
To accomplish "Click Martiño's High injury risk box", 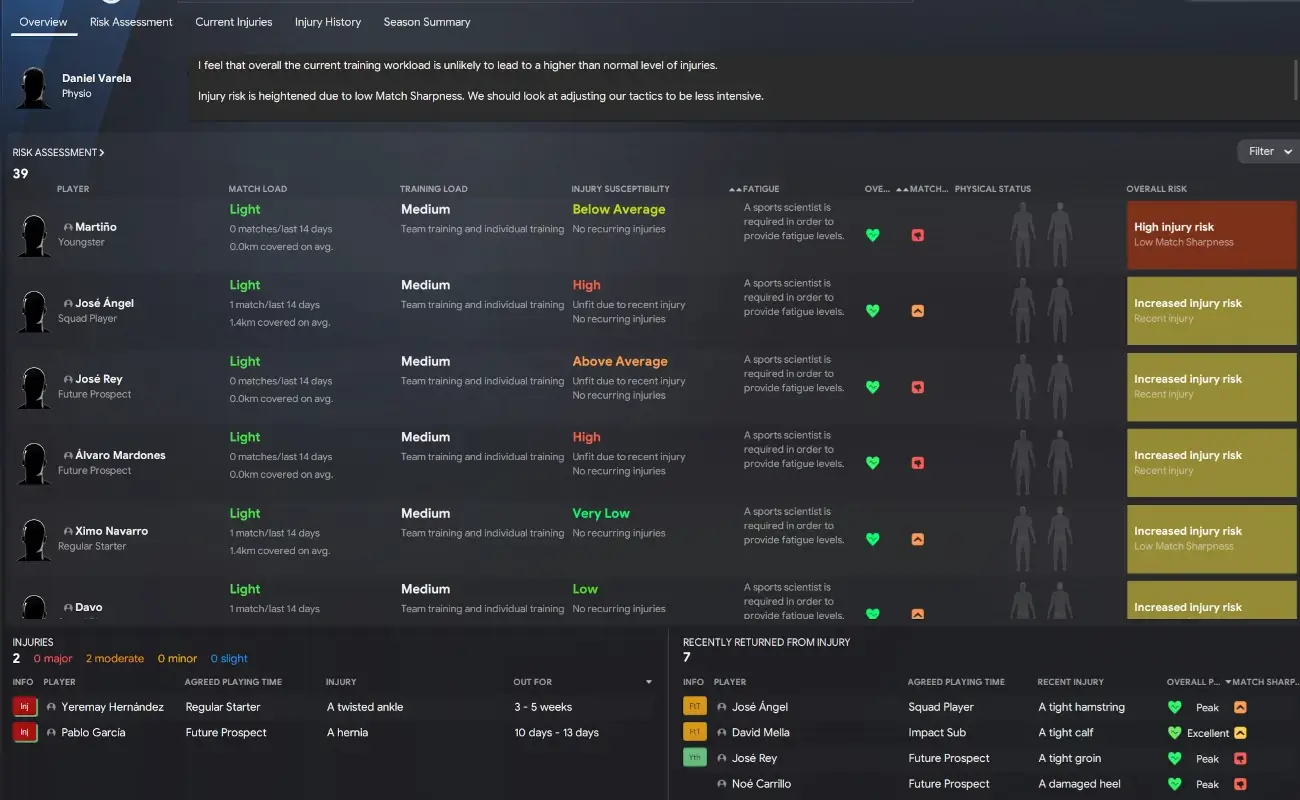I will (1212, 234).
